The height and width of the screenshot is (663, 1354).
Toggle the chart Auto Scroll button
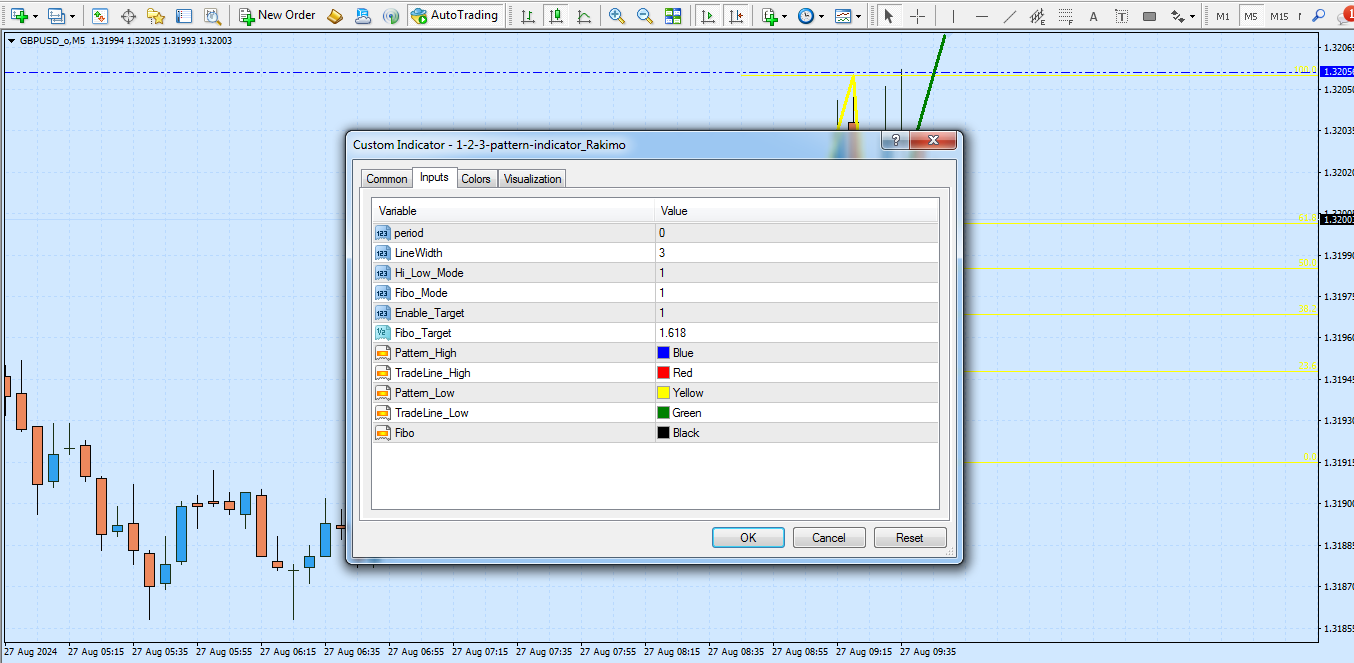[x=708, y=16]
